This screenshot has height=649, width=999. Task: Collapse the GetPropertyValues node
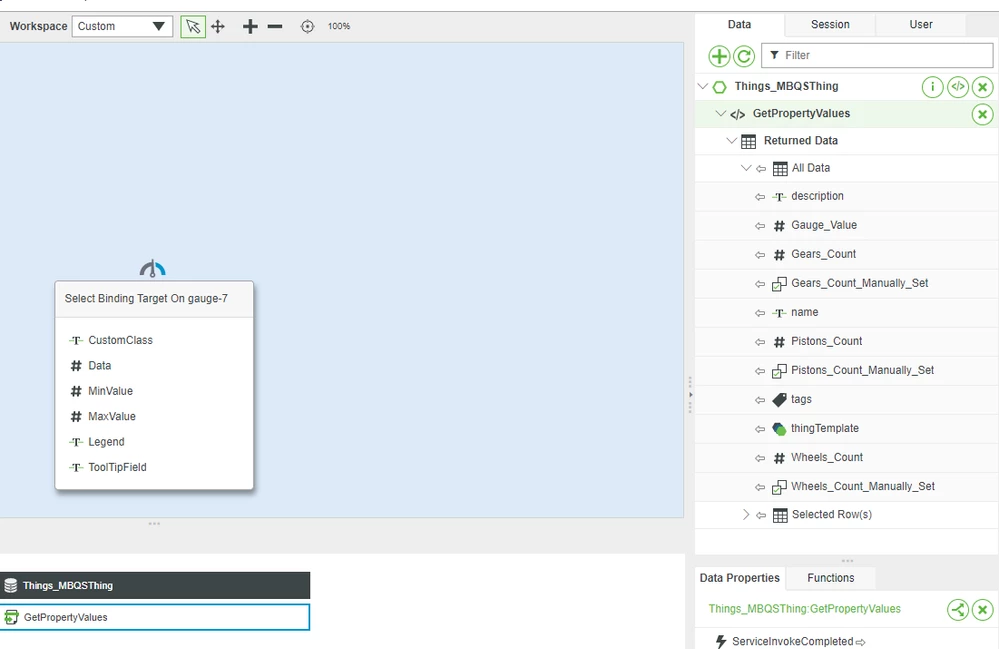click(x=720, y=113)
